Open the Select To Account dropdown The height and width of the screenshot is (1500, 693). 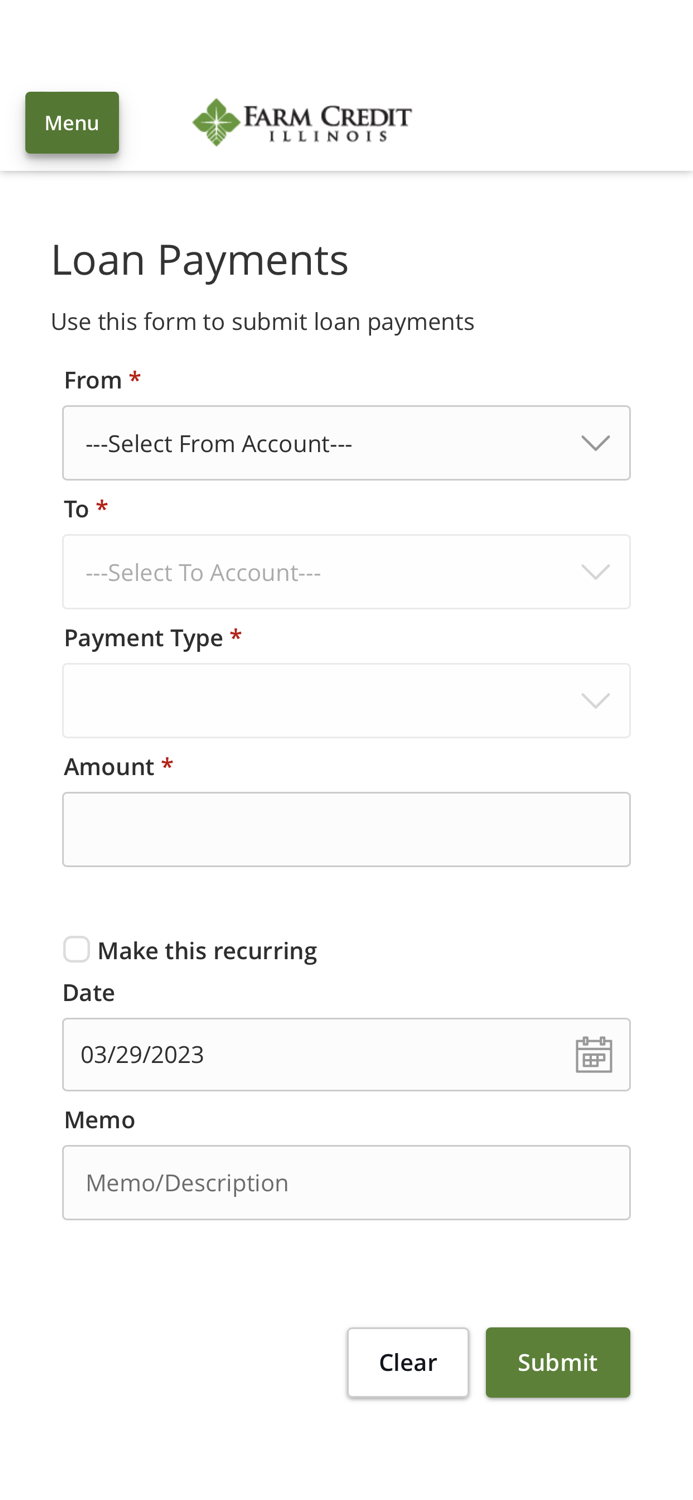tap(346, 570)
